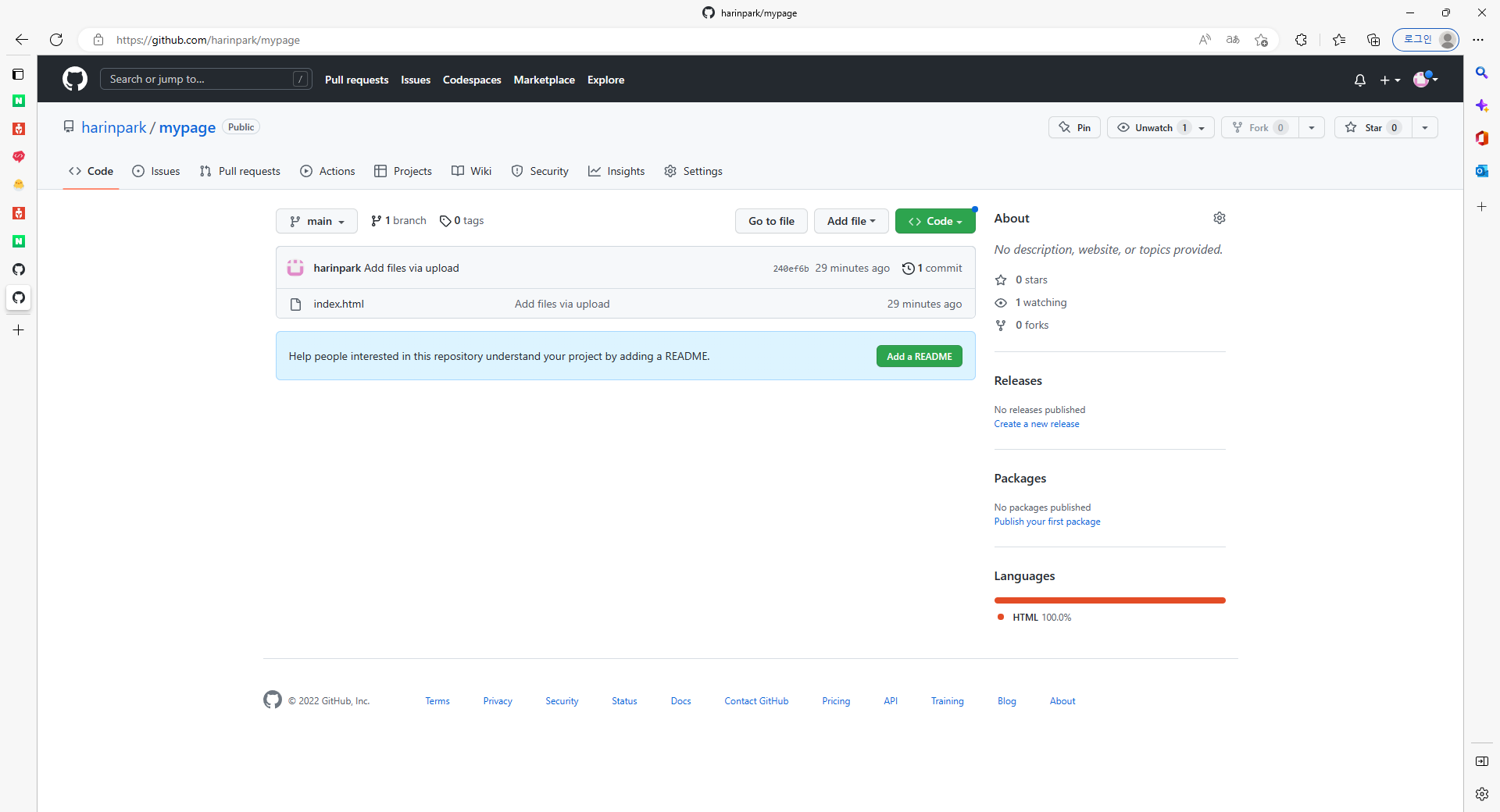Click the Add a README button
Screen dimensions: 1500x812
[x=920, y=356]
